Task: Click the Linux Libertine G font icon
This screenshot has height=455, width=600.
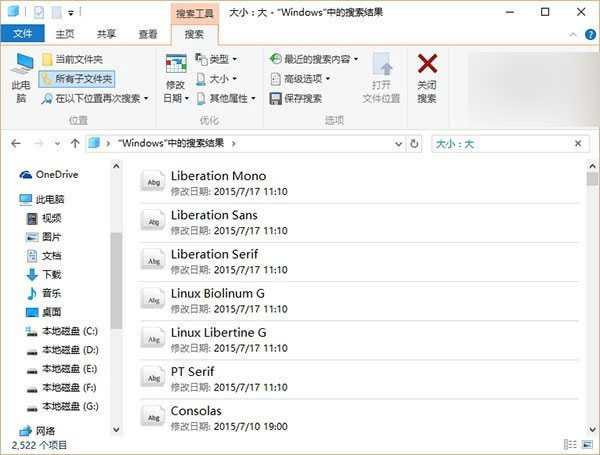Action: pos(153,339)
